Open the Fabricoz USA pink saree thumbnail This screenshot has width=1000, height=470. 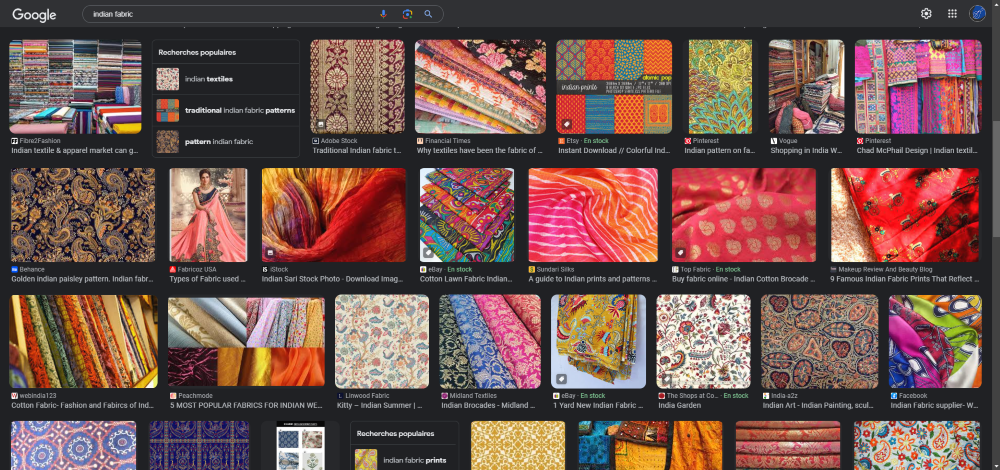pyautogui.click(x=208, y=215)
